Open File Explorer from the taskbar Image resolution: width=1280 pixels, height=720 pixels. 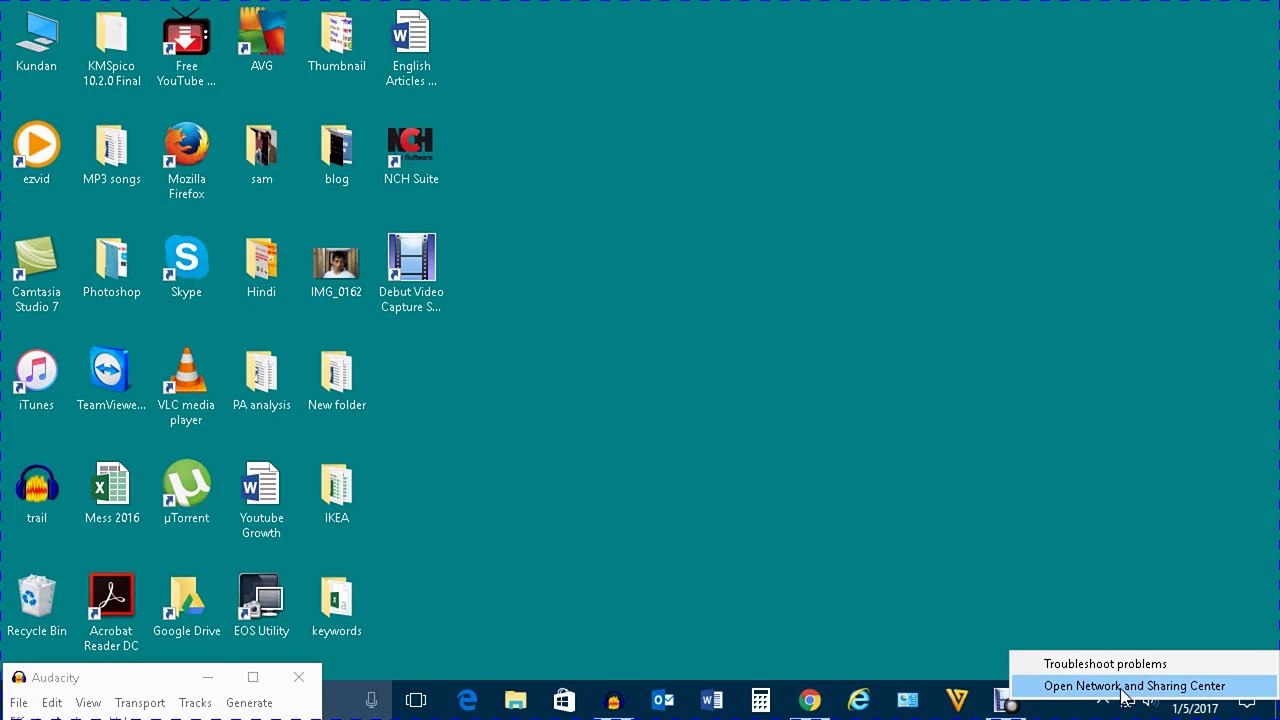[x=516, y=700]
